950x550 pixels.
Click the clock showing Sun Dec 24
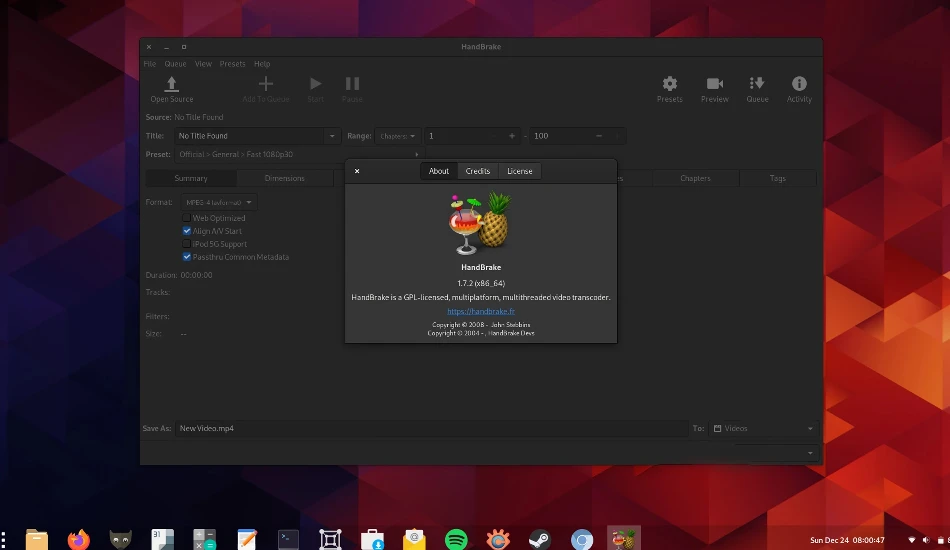(x=847, y=540)
